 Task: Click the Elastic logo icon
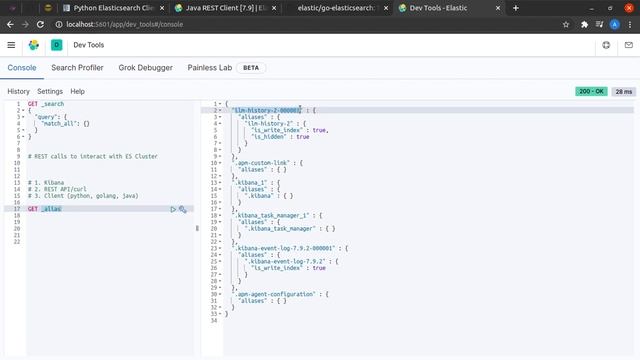tap(34, 45)
